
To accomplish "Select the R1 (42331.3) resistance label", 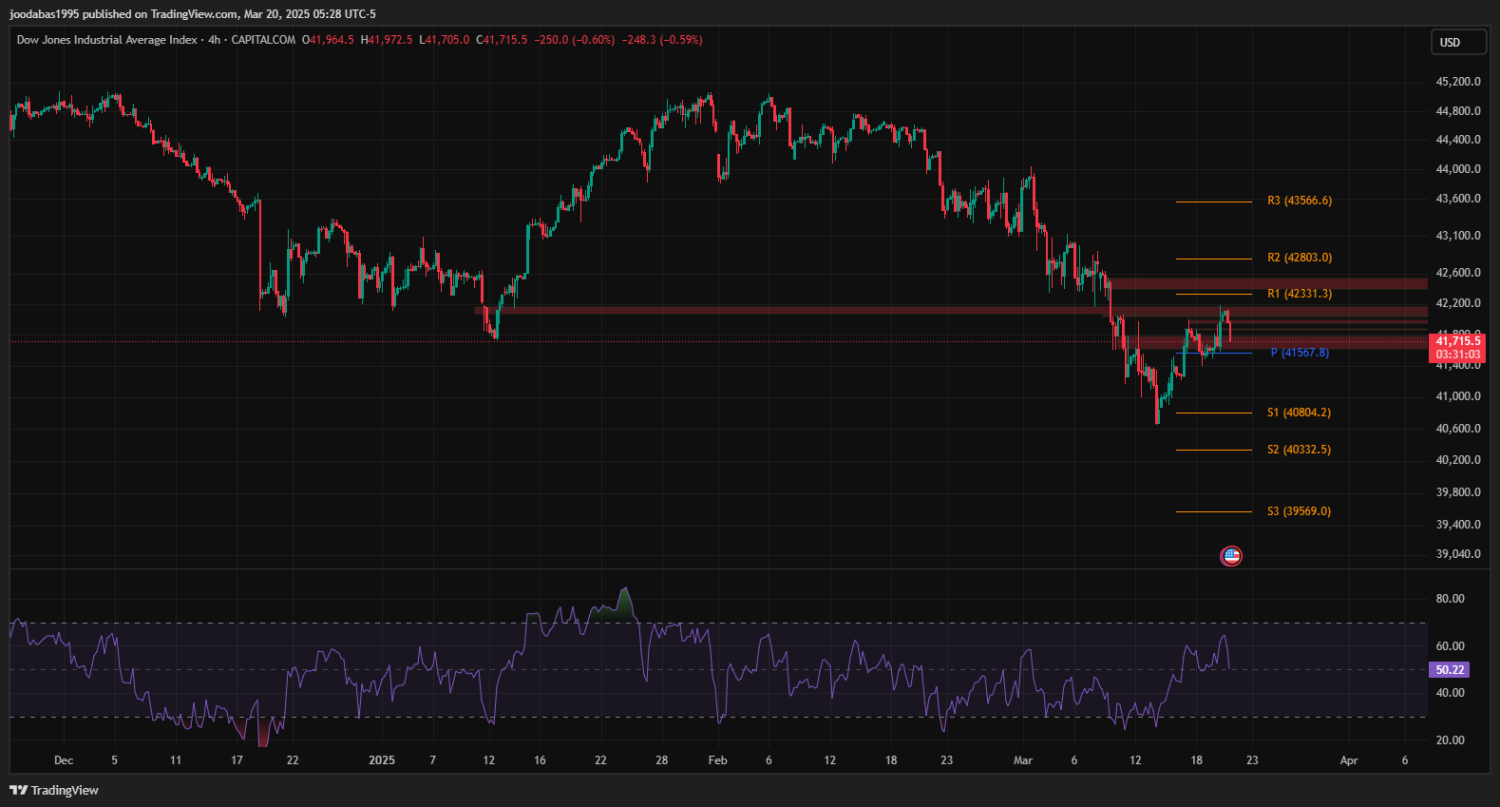I will pos(1299,294).
